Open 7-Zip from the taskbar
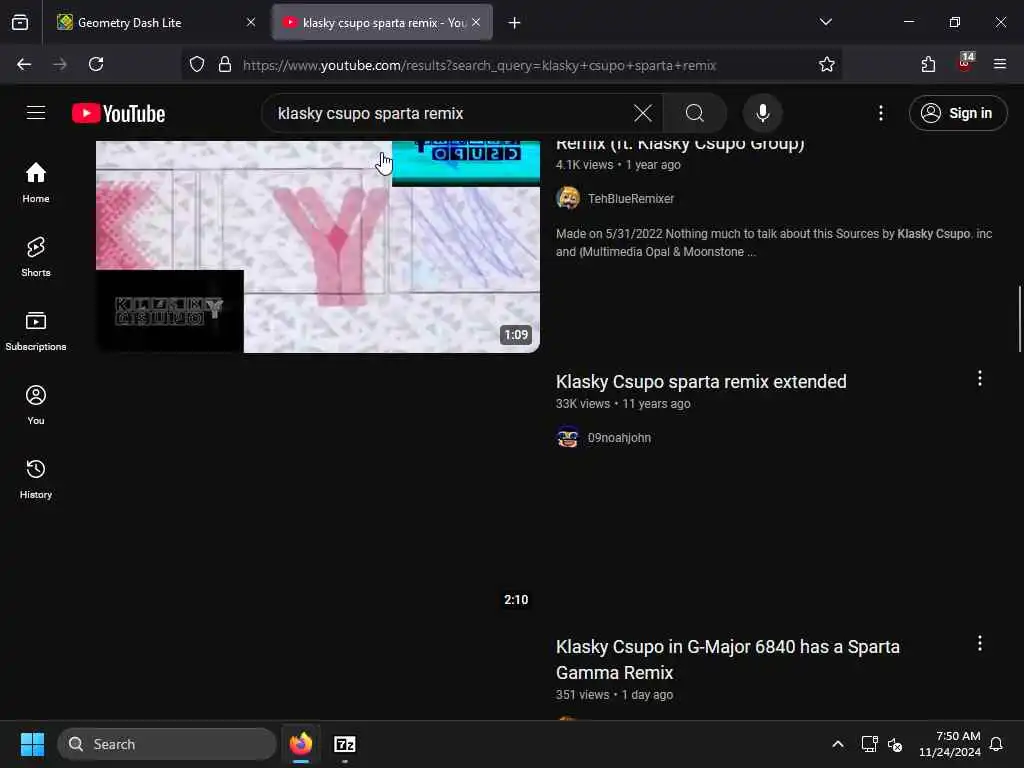 pos(344,744)
